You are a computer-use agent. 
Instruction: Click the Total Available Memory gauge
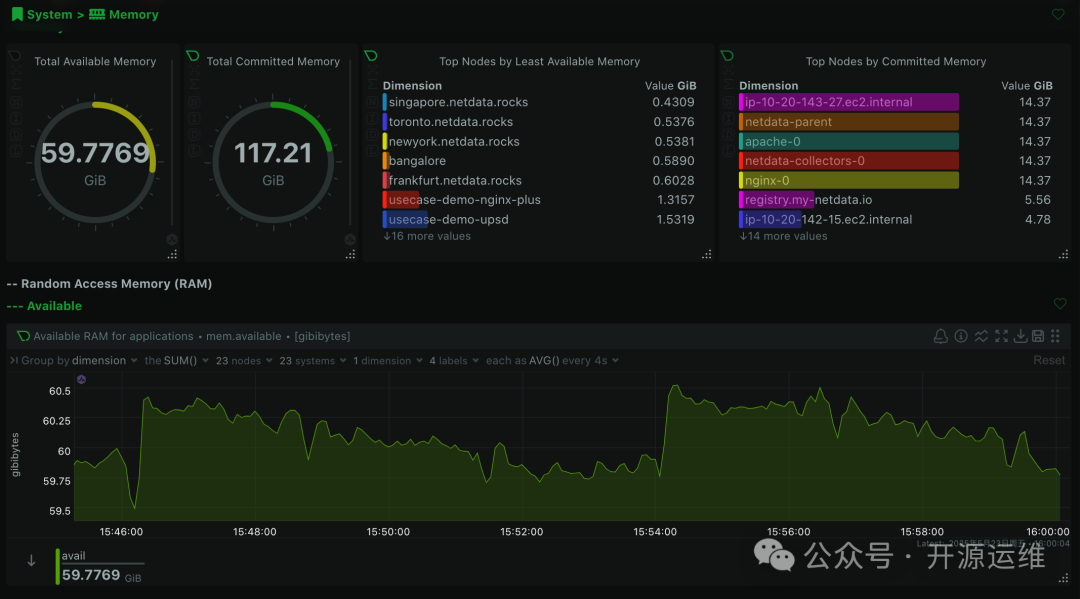(95, 163)
